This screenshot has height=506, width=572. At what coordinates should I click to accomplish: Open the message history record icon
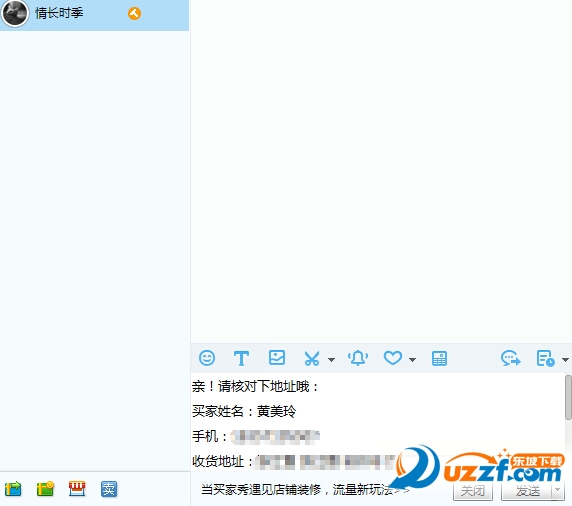point(545,358)
